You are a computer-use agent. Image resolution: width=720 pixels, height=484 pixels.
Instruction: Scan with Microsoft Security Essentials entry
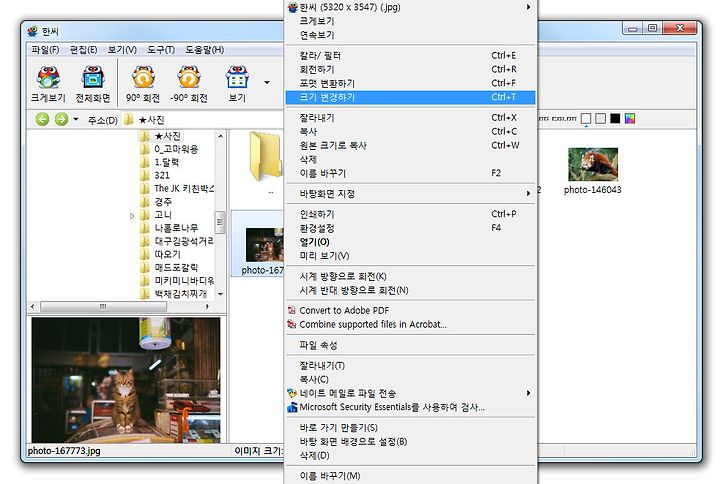point(410,407)
